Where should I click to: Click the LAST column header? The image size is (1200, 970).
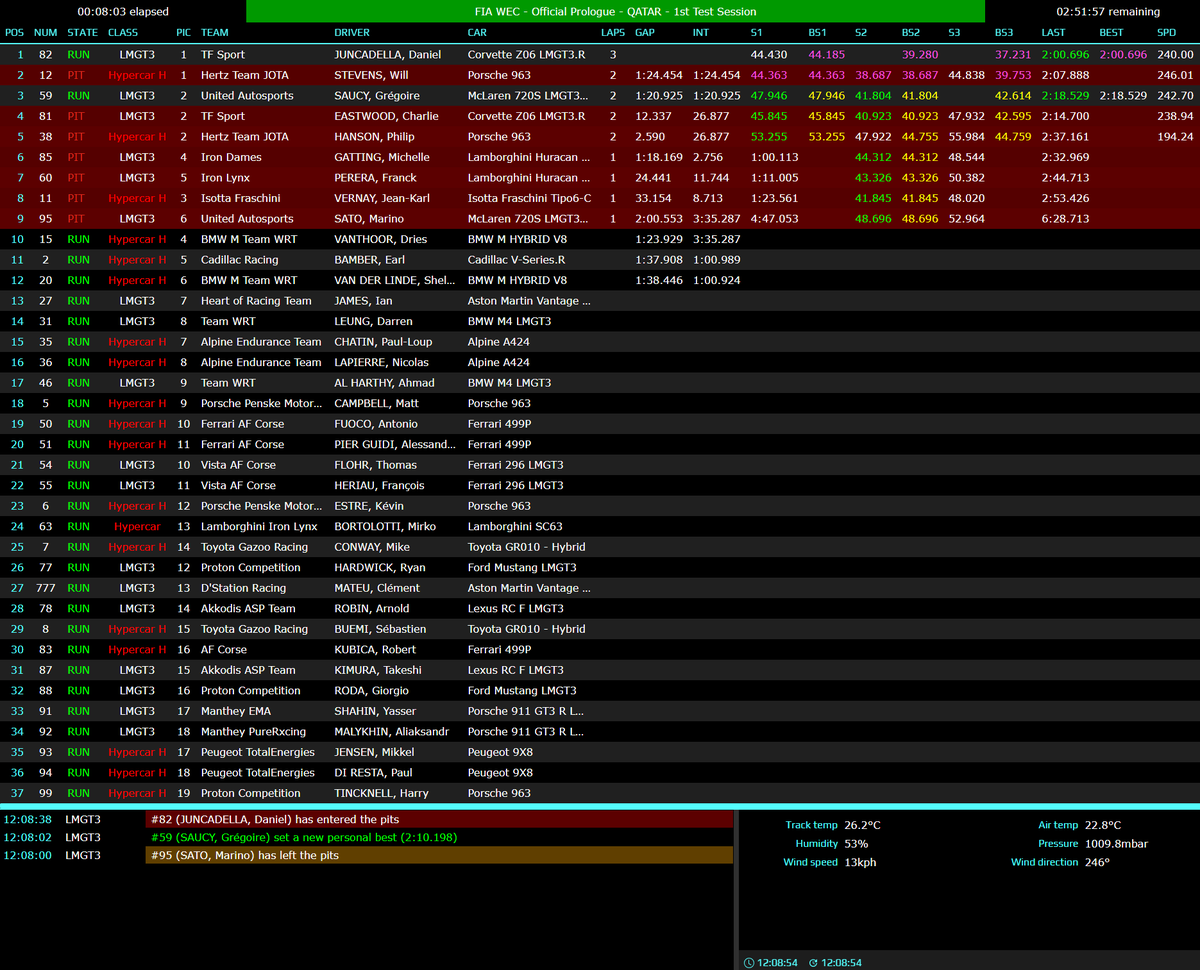pyautogui.click(x=1053, y=32)
